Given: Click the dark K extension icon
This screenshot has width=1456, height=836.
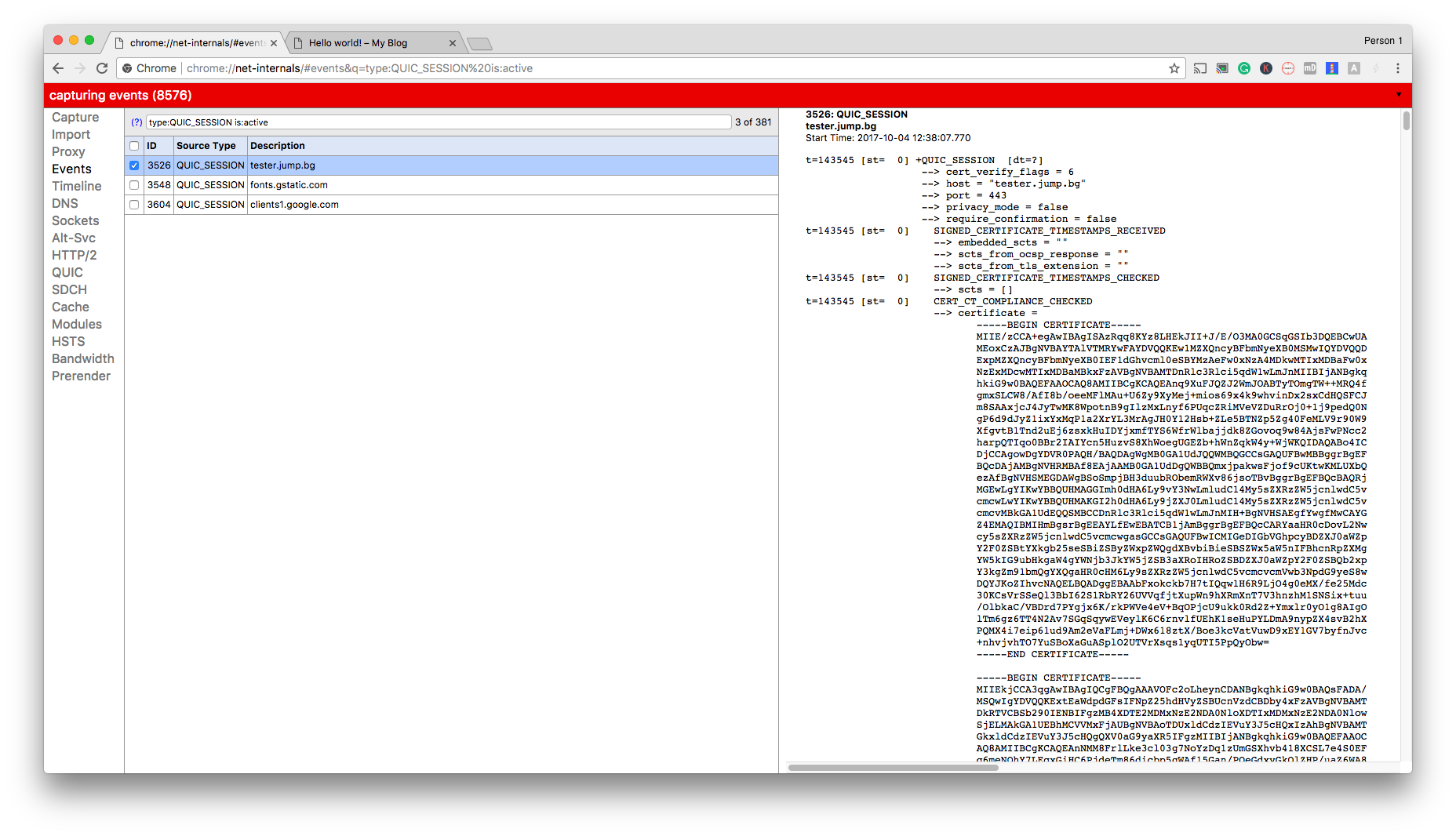Looking at the screenshot, I should (1266, 68).
